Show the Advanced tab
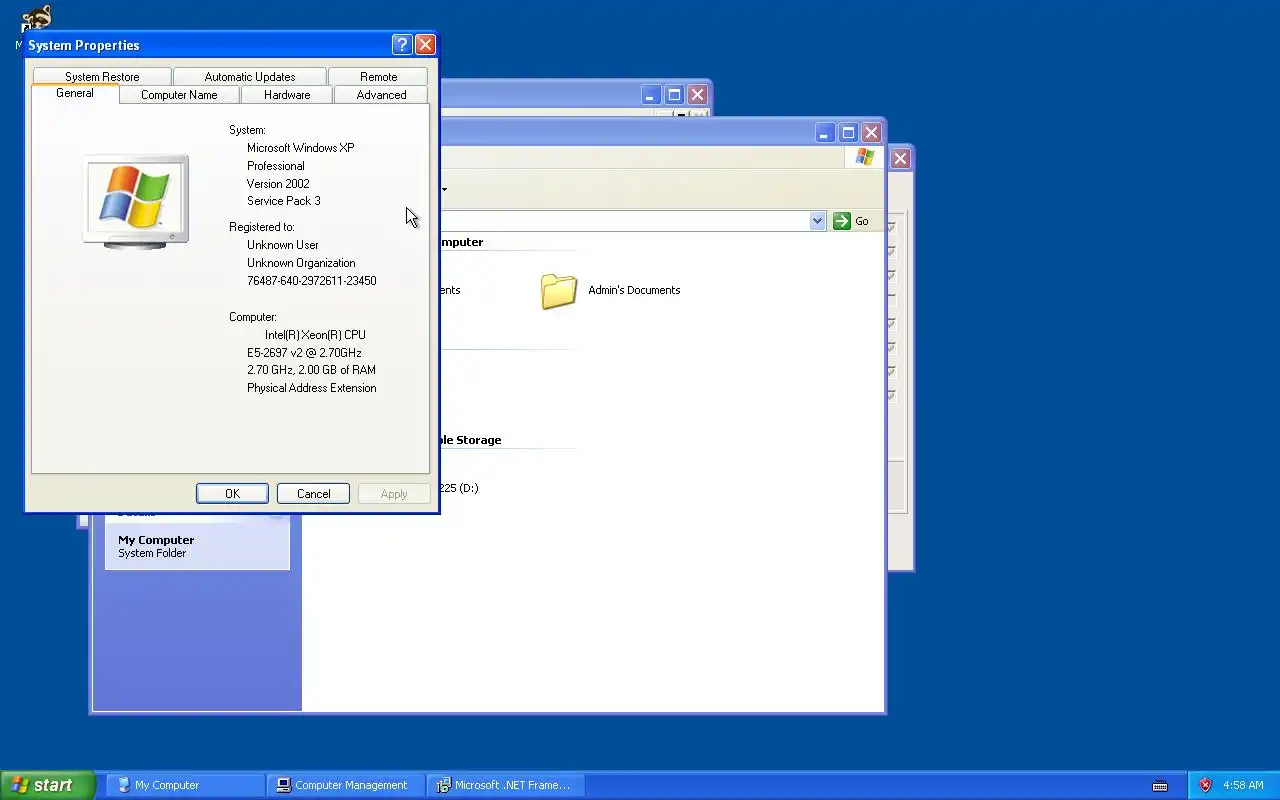Screen dimensions: 1280x800 click(381, 95)
